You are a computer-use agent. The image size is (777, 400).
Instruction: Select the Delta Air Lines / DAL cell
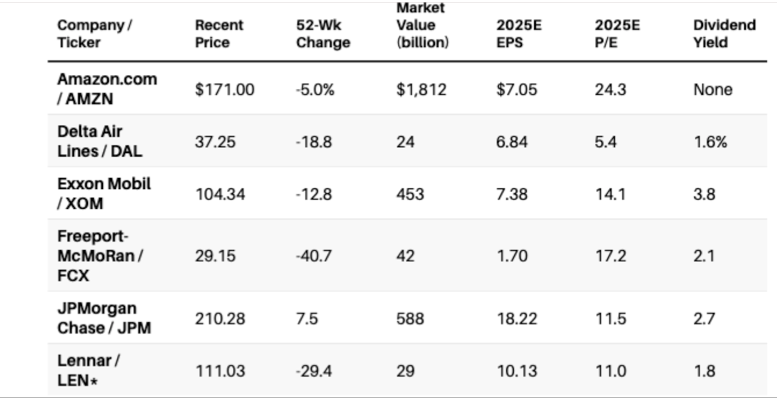click(x=97, y=141)
